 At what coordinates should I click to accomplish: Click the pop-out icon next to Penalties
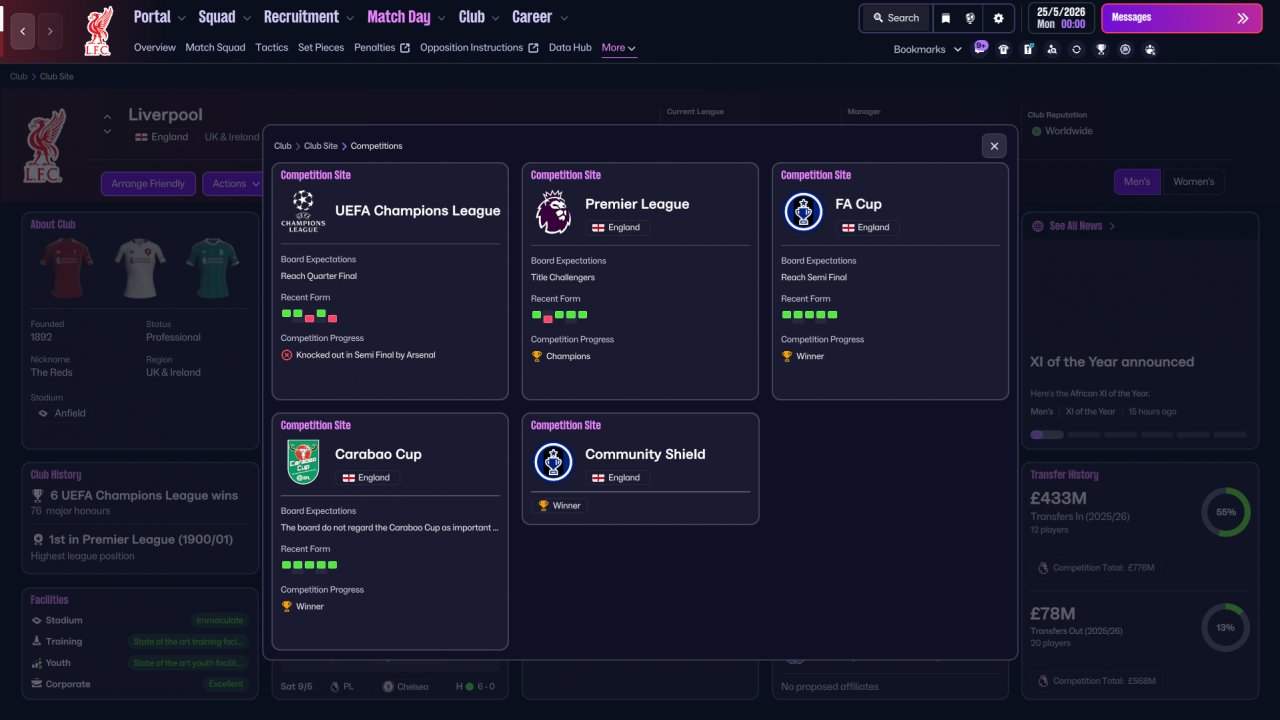pos(405,48)
